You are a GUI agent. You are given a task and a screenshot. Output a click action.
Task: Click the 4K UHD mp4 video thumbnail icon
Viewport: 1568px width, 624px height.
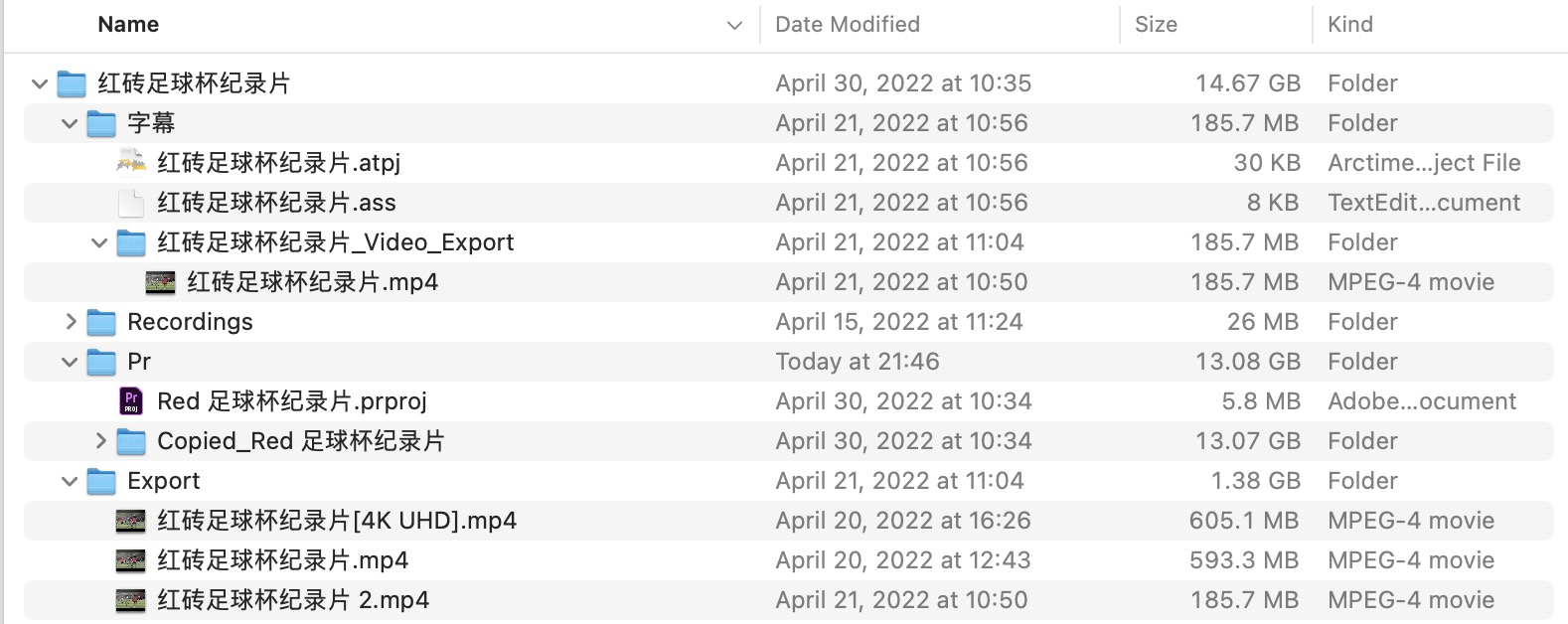[131, 521]
